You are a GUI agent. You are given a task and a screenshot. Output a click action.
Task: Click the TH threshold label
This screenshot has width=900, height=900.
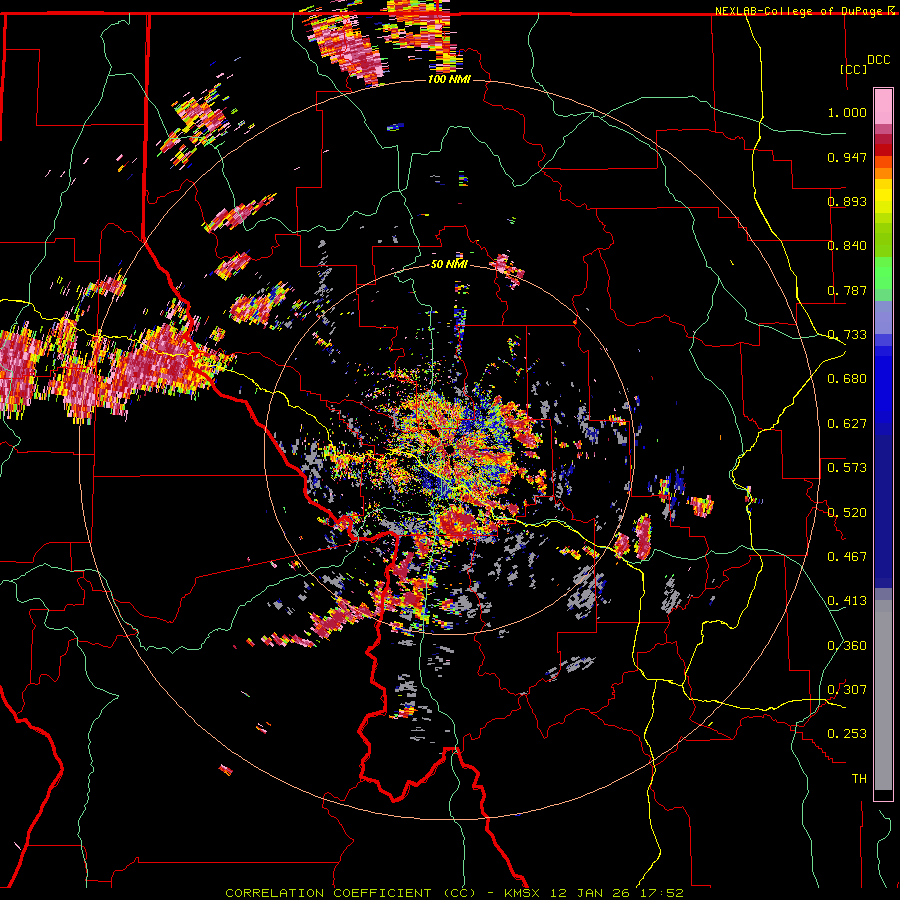tap(859, 779)
